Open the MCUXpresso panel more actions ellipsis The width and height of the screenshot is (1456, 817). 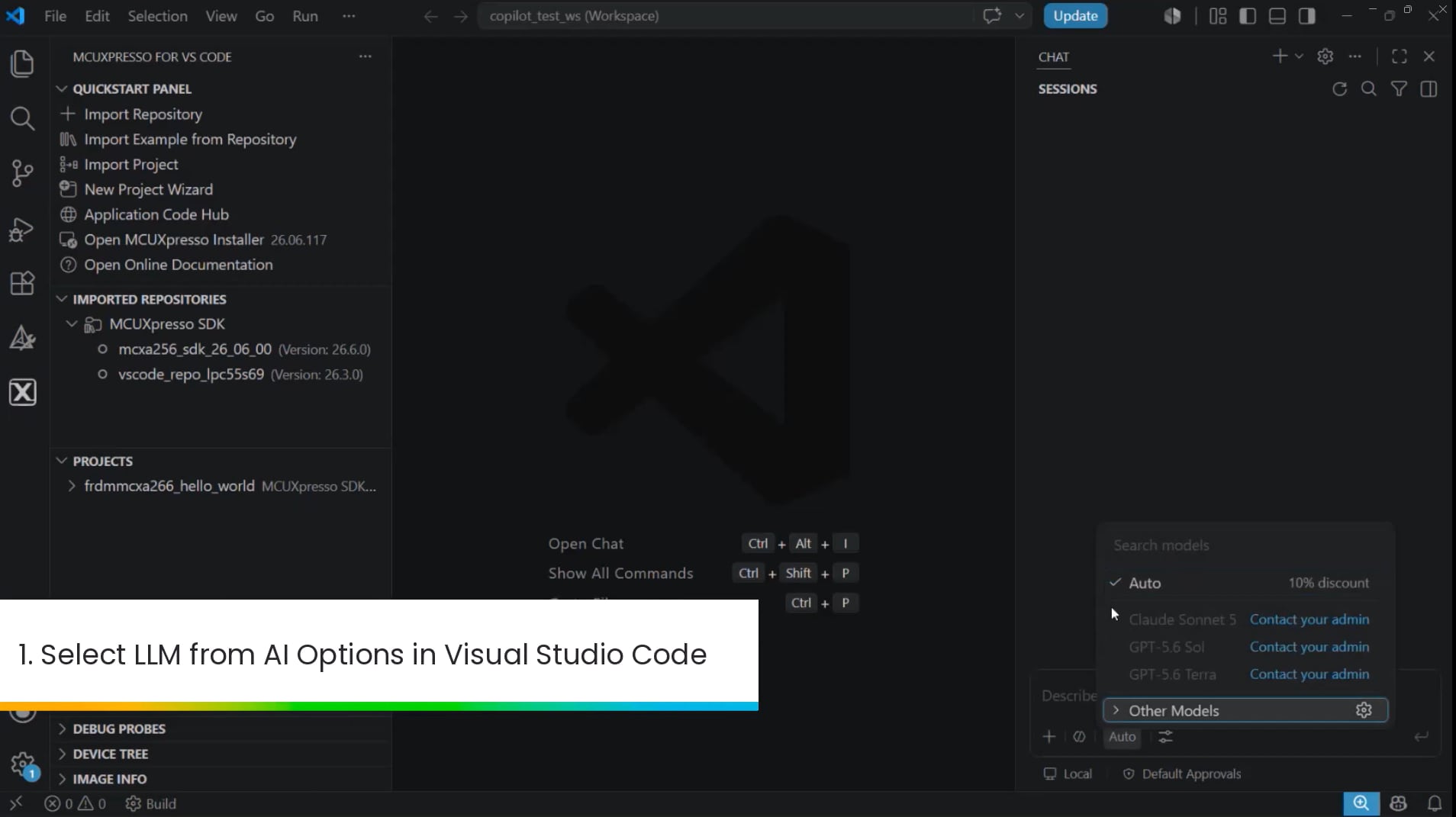pos(366,56)
